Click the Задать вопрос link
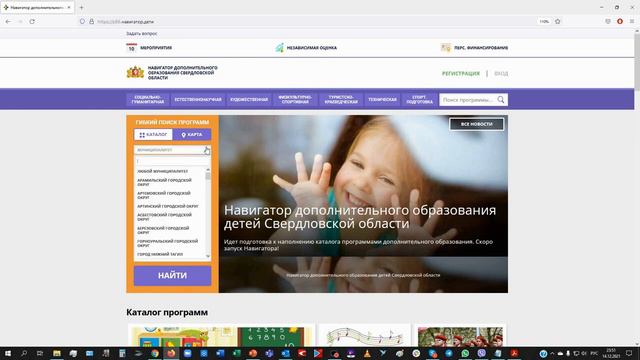640x360 pixels. [142, 33]
